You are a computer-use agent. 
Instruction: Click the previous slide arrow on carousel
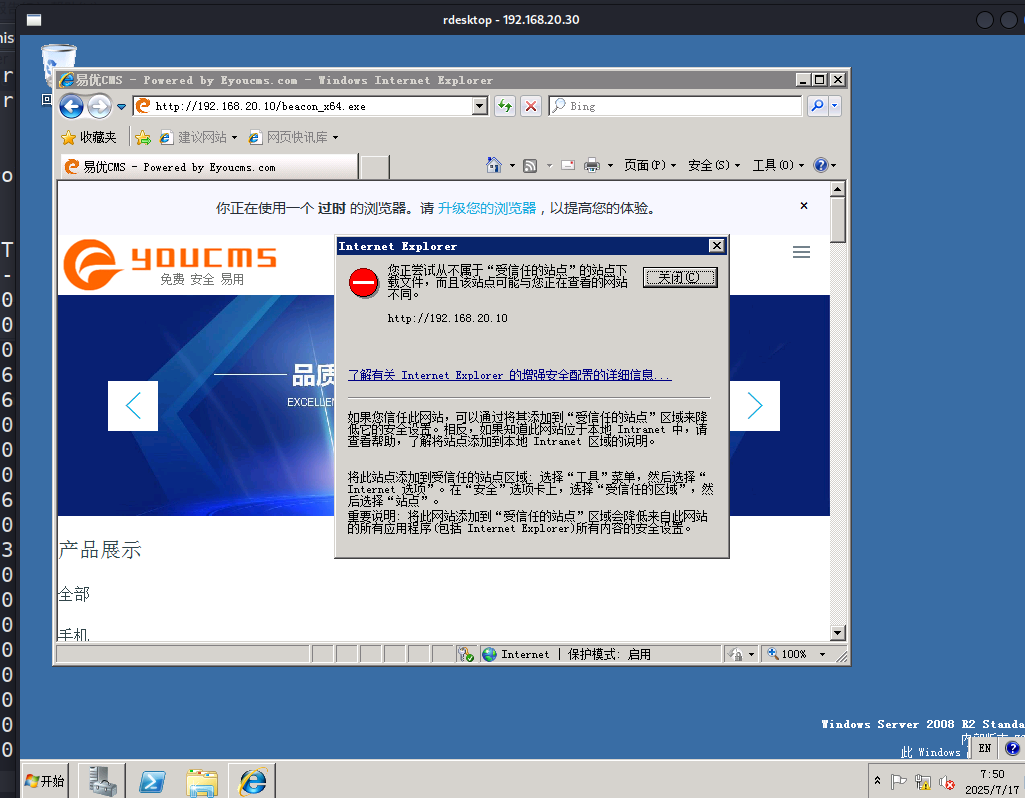pos(133,406)
